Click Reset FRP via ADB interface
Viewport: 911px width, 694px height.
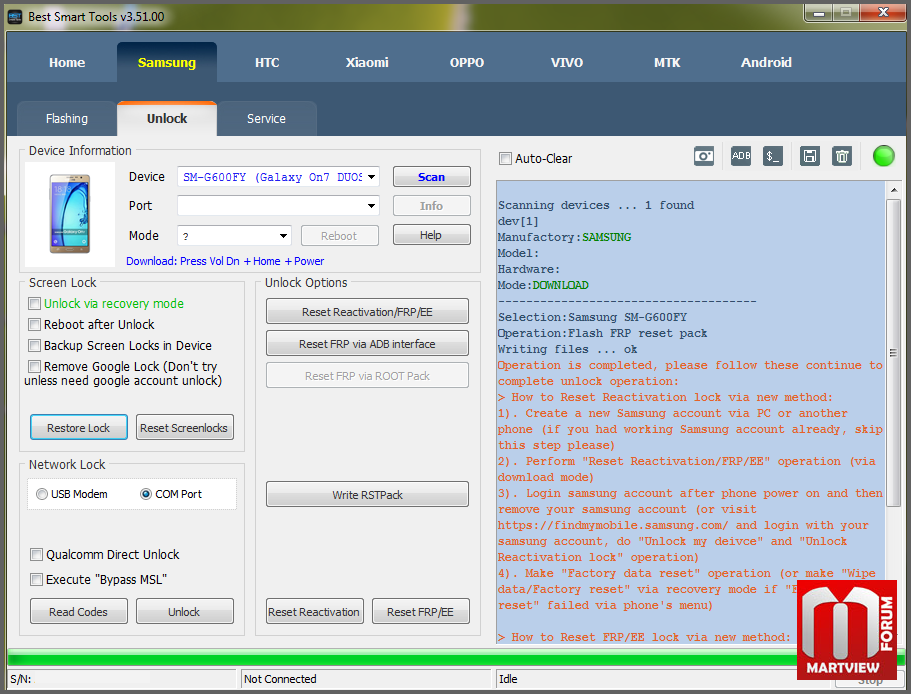[x=367, y=343]
